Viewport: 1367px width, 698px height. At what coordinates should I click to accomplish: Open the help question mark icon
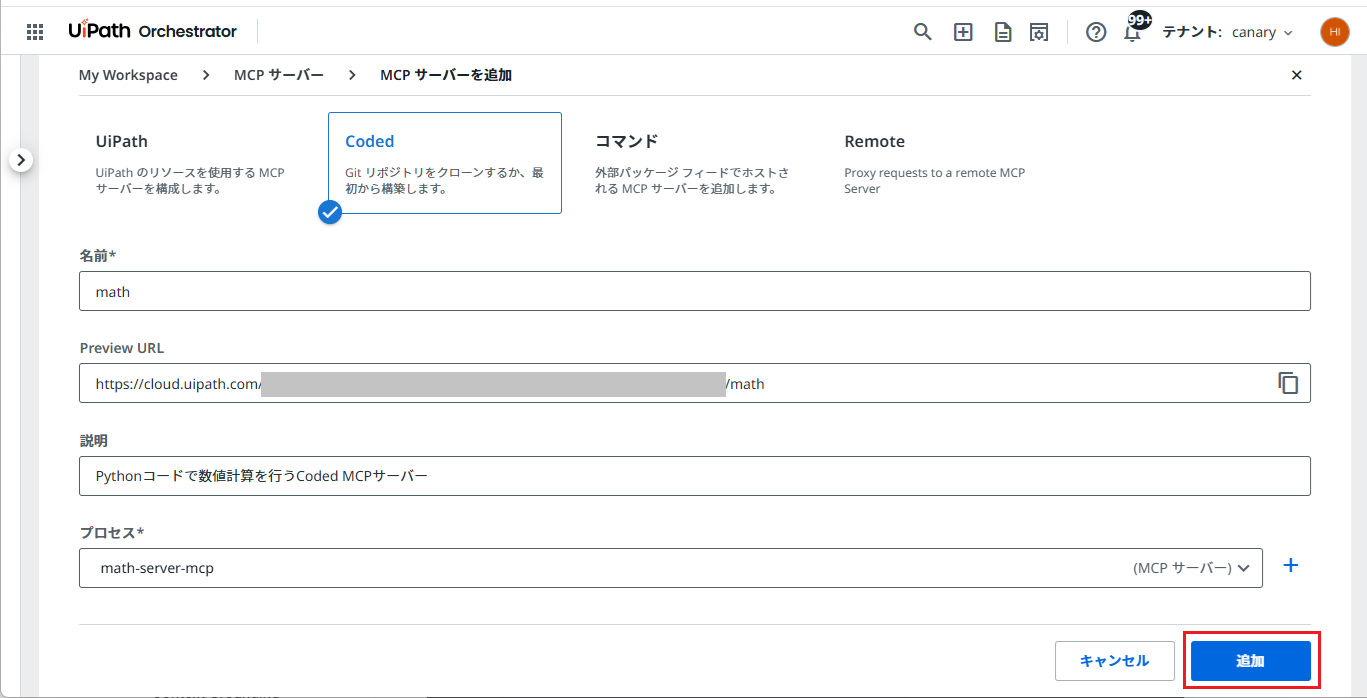[1096, 32]
